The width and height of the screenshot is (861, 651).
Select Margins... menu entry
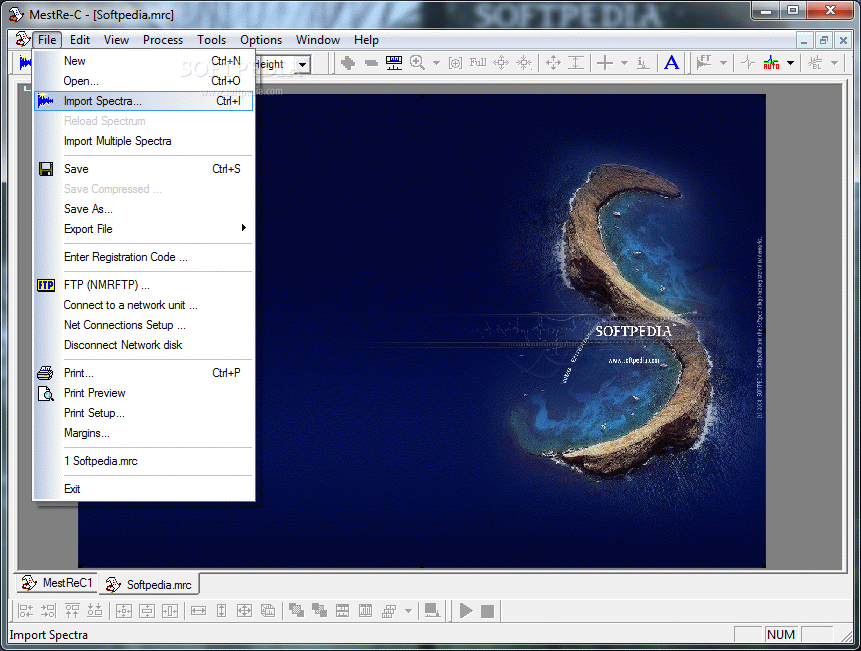click(143, 433)
